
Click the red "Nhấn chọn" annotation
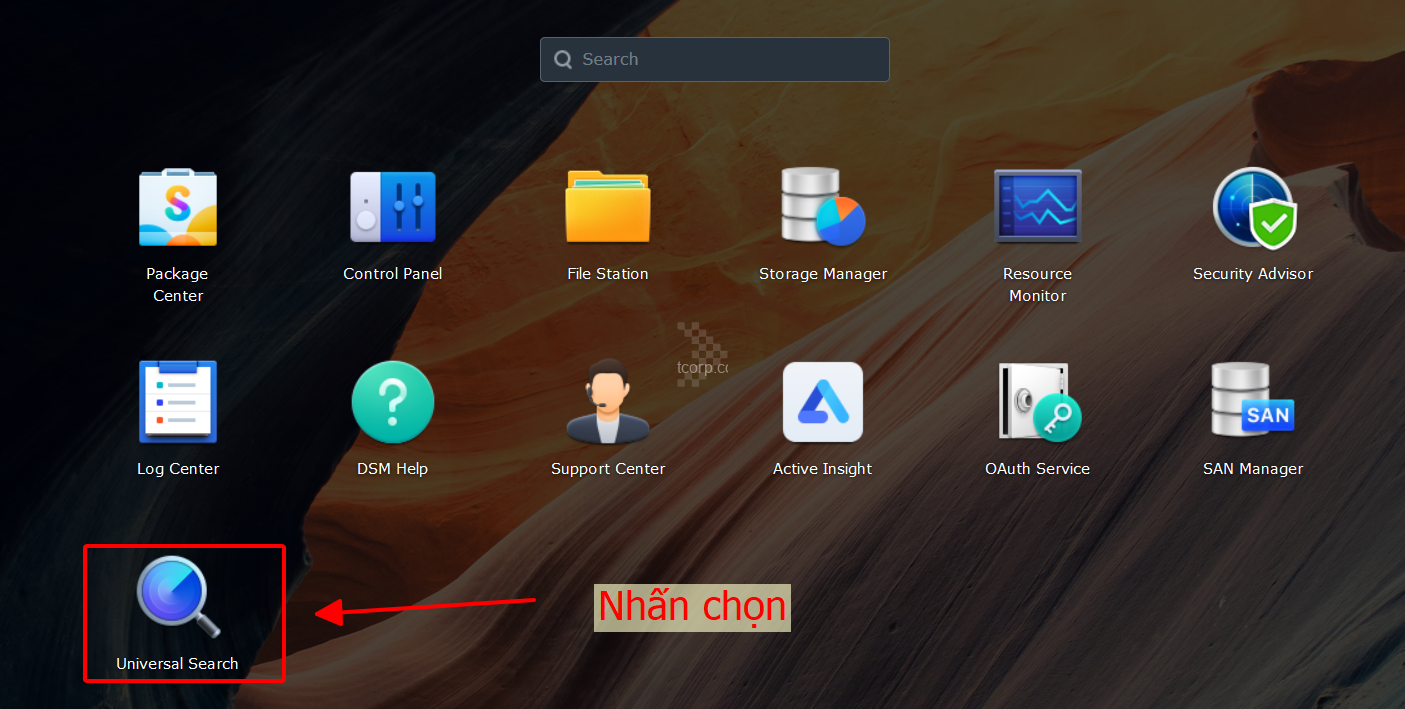pyautogui.click(x=692, y=607)
